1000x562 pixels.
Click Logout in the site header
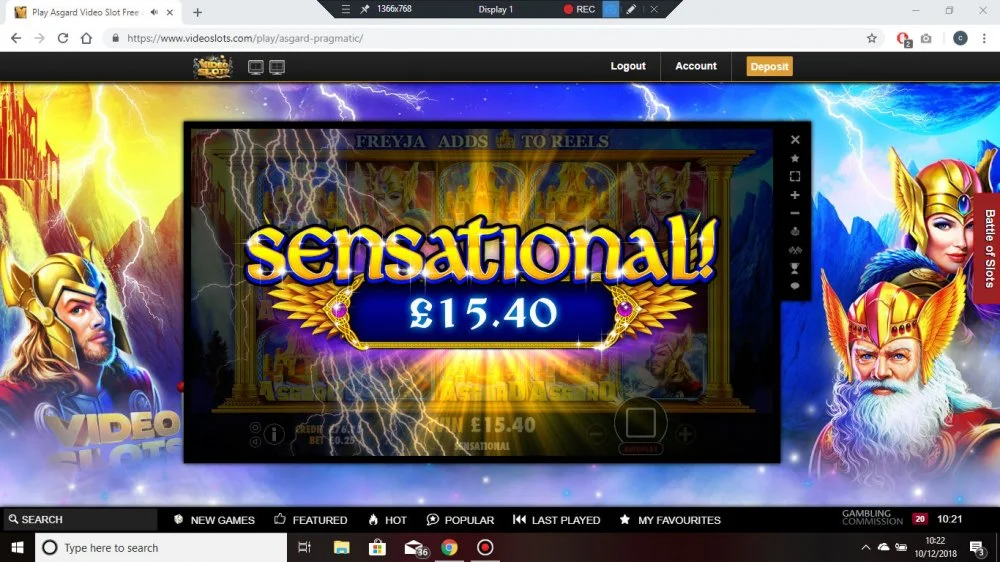628,66
